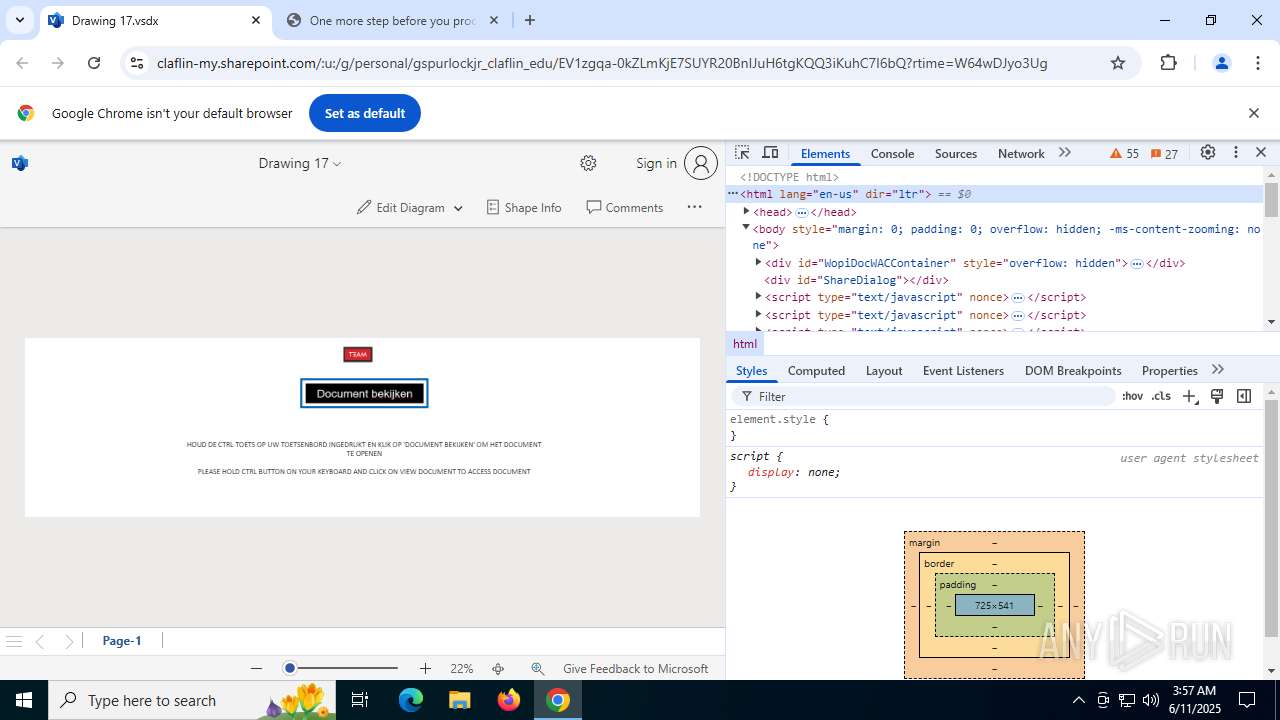Open Chrome extensions puzzle icon
Image resolution: width=1280 pixels, height=720 pixels.
[1169, 63]
